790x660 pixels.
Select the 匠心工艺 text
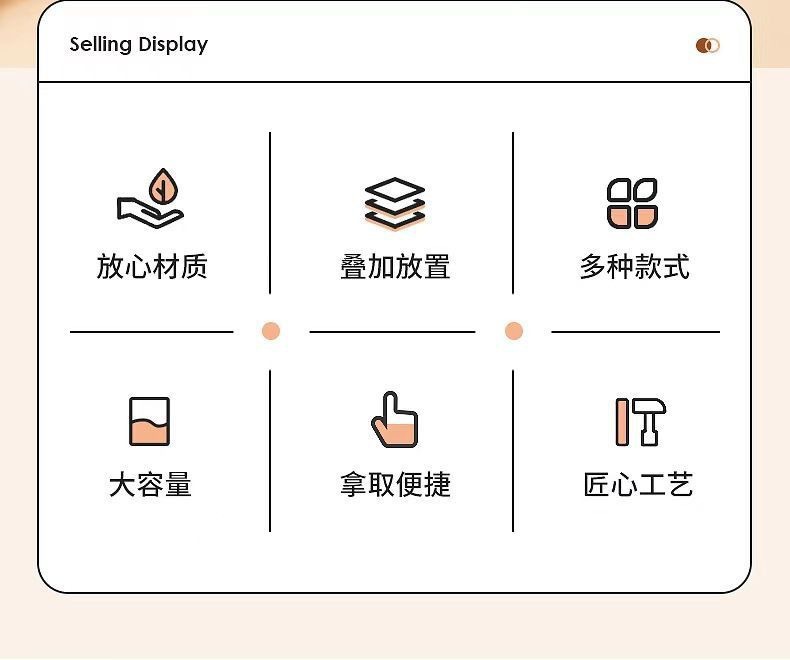click(638, 485)
